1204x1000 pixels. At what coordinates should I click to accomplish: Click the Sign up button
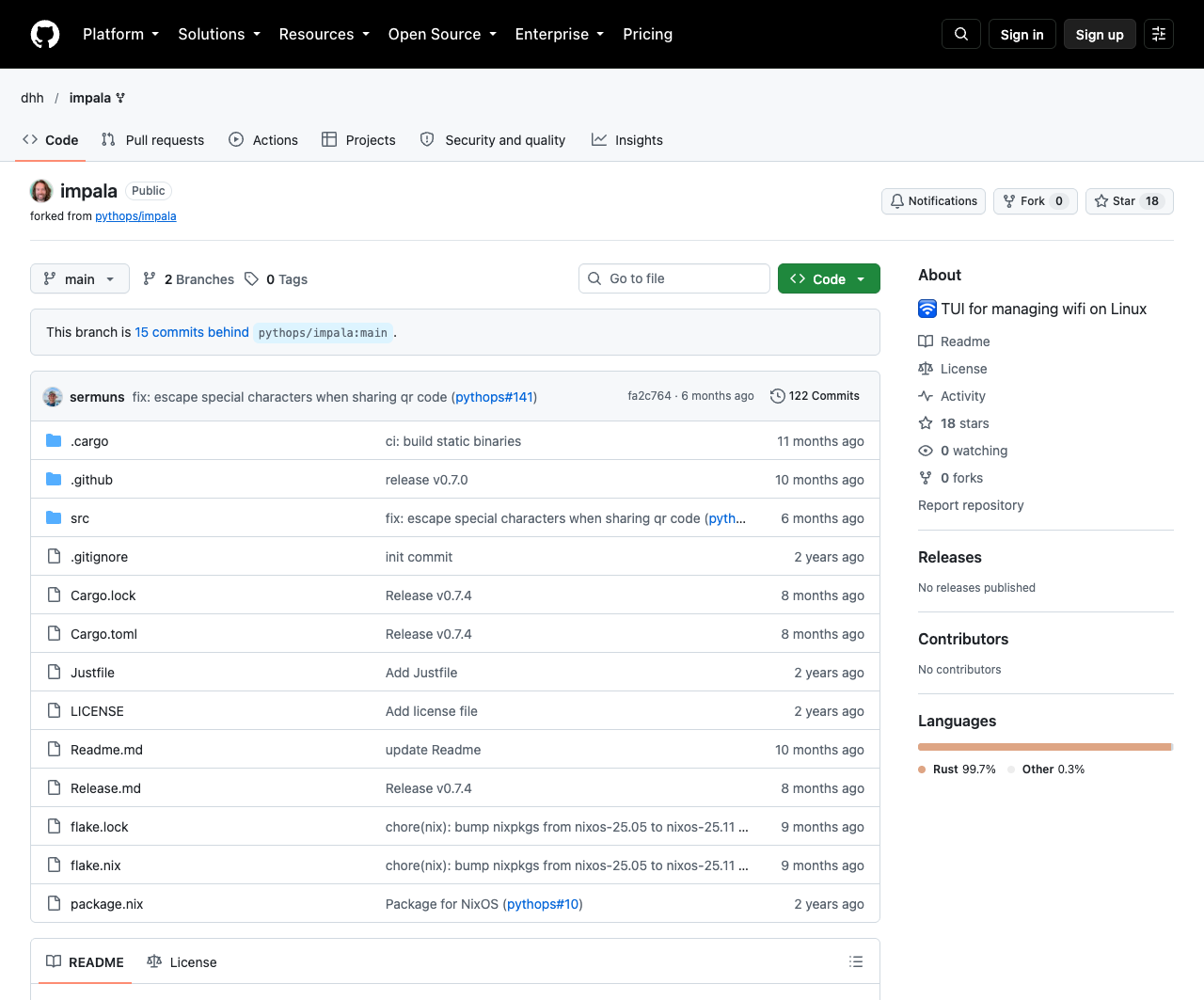point(1100,34)
